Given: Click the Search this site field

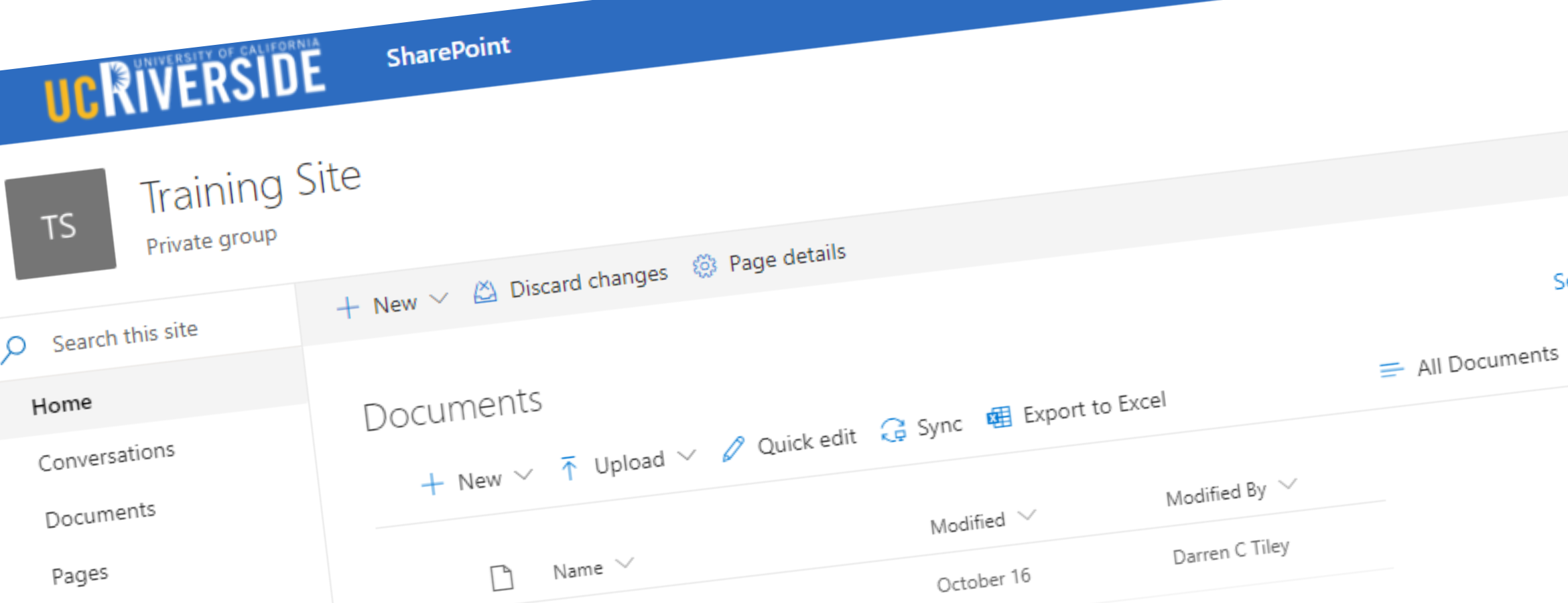Looking at the screenshot, I should tap(125, 336).
